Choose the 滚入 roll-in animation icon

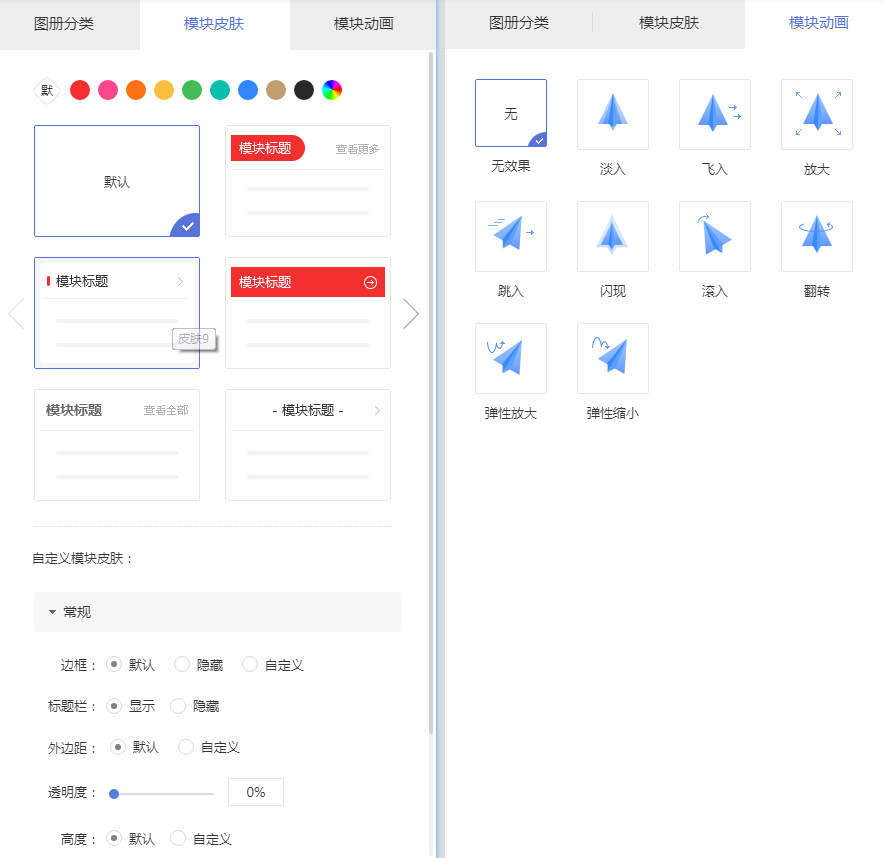[715, 236]
